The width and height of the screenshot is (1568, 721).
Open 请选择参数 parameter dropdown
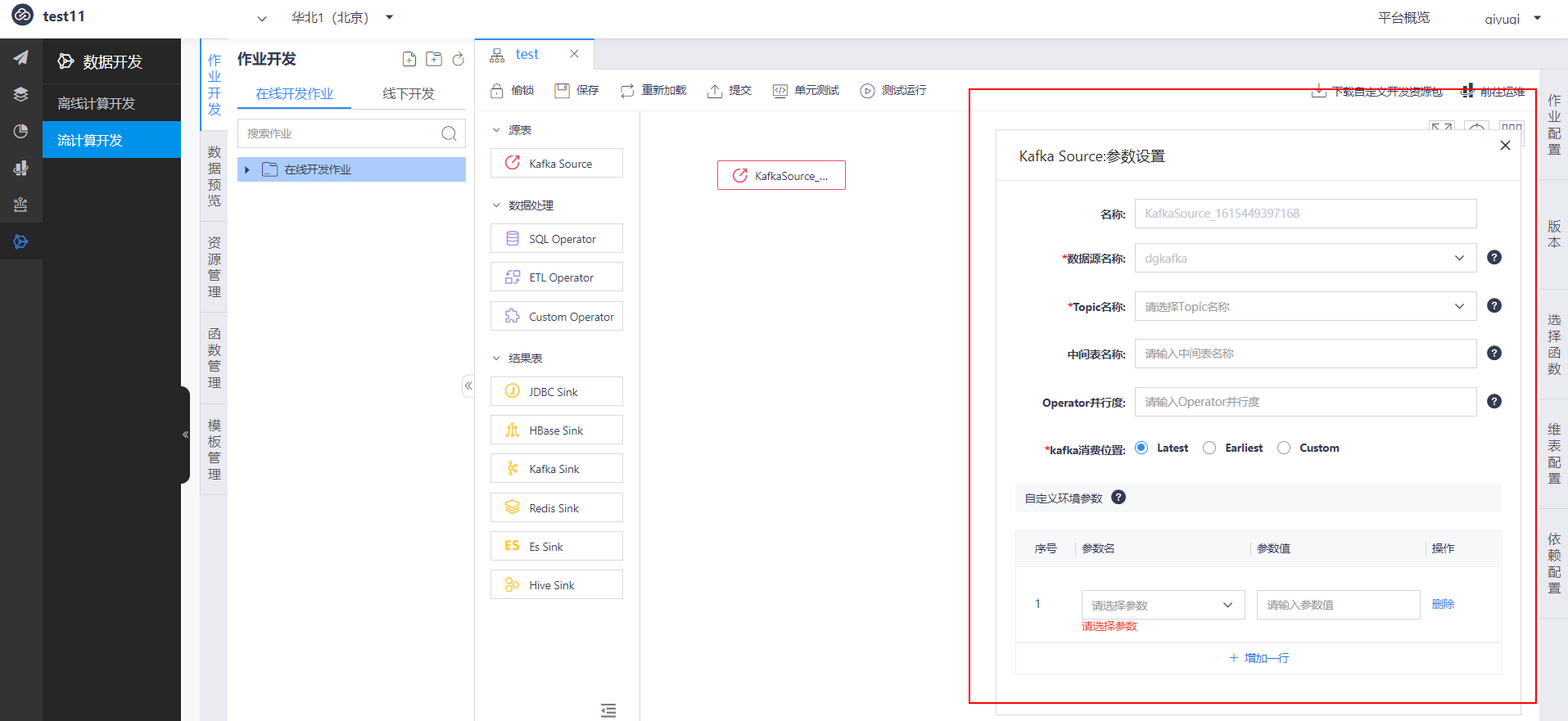coord(1163,605)
